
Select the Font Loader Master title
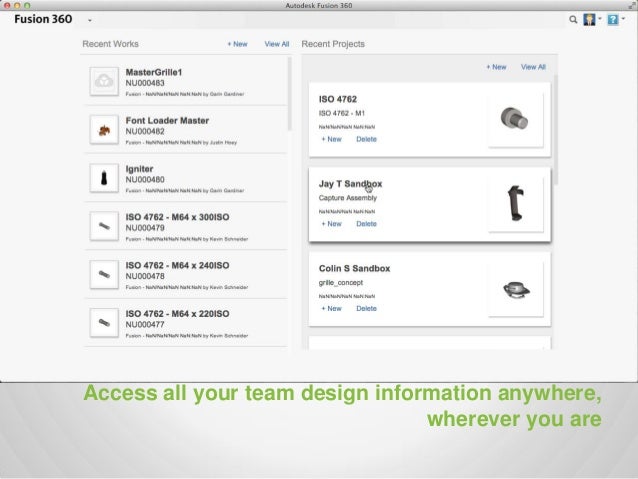point(167,121)
